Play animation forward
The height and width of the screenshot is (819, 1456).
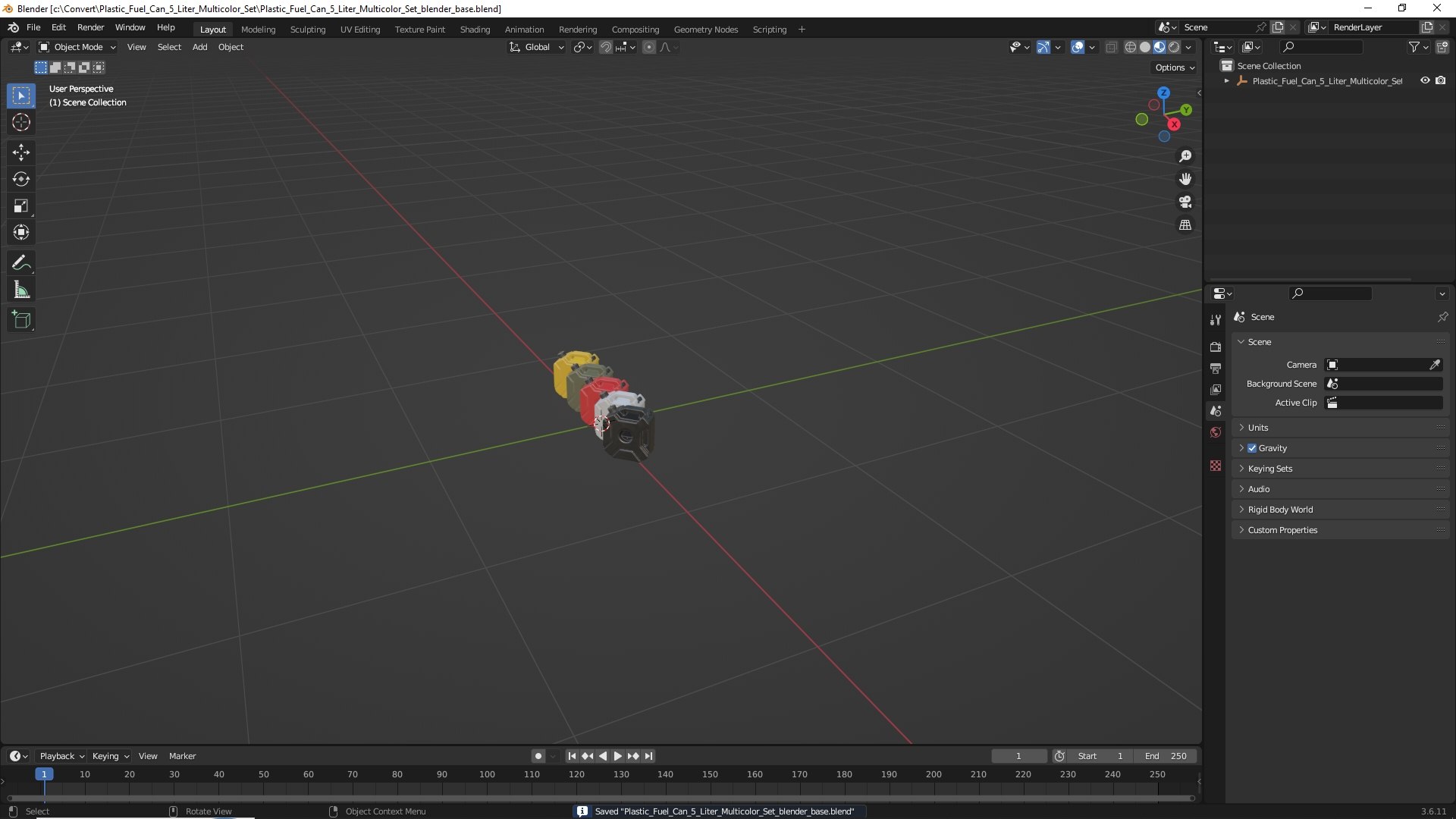(617, 756)
